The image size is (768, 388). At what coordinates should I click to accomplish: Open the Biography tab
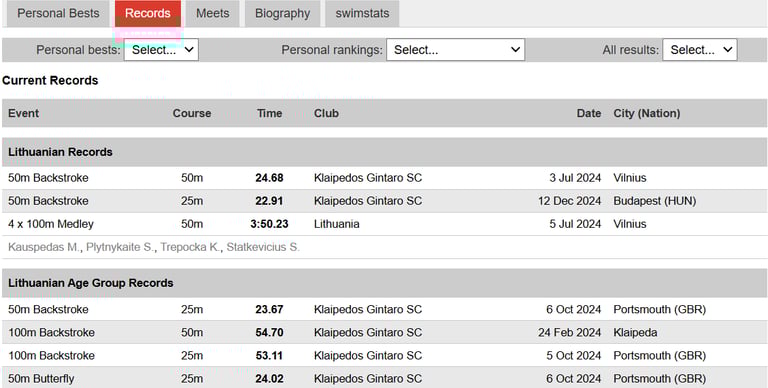pyautogui.click(x=283, y=13)
